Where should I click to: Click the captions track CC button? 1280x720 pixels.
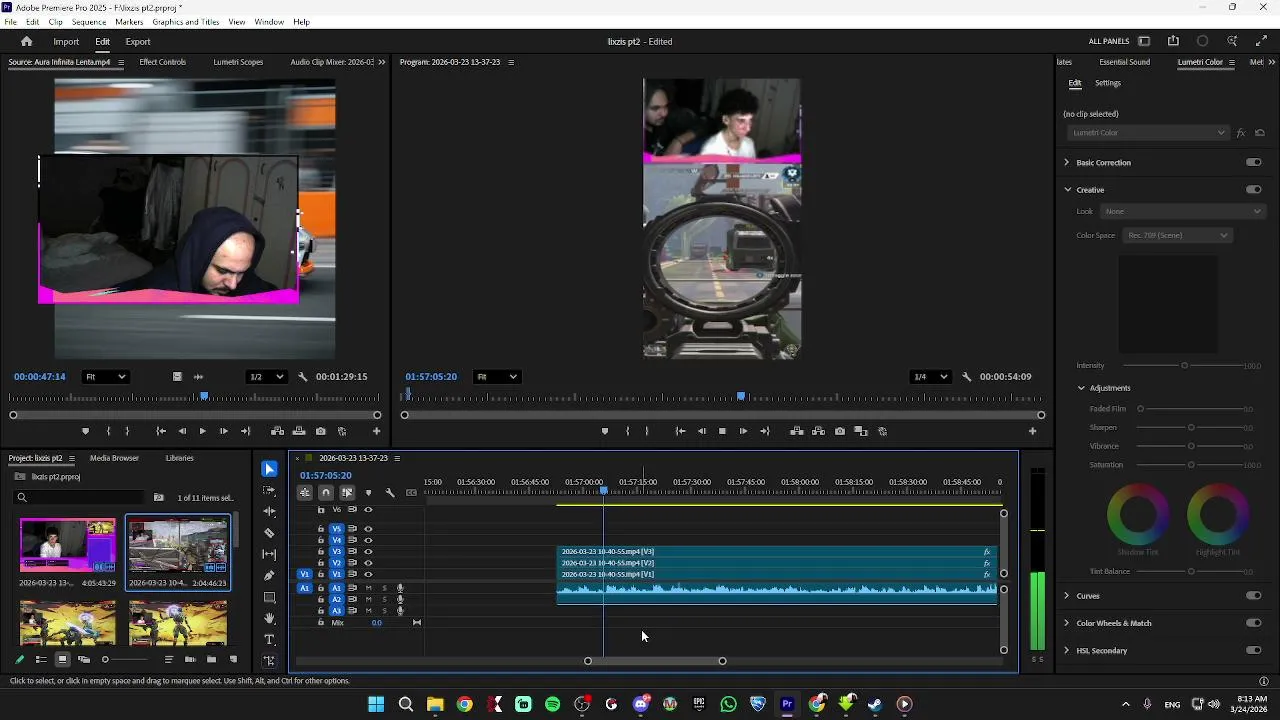click(411, 493)
